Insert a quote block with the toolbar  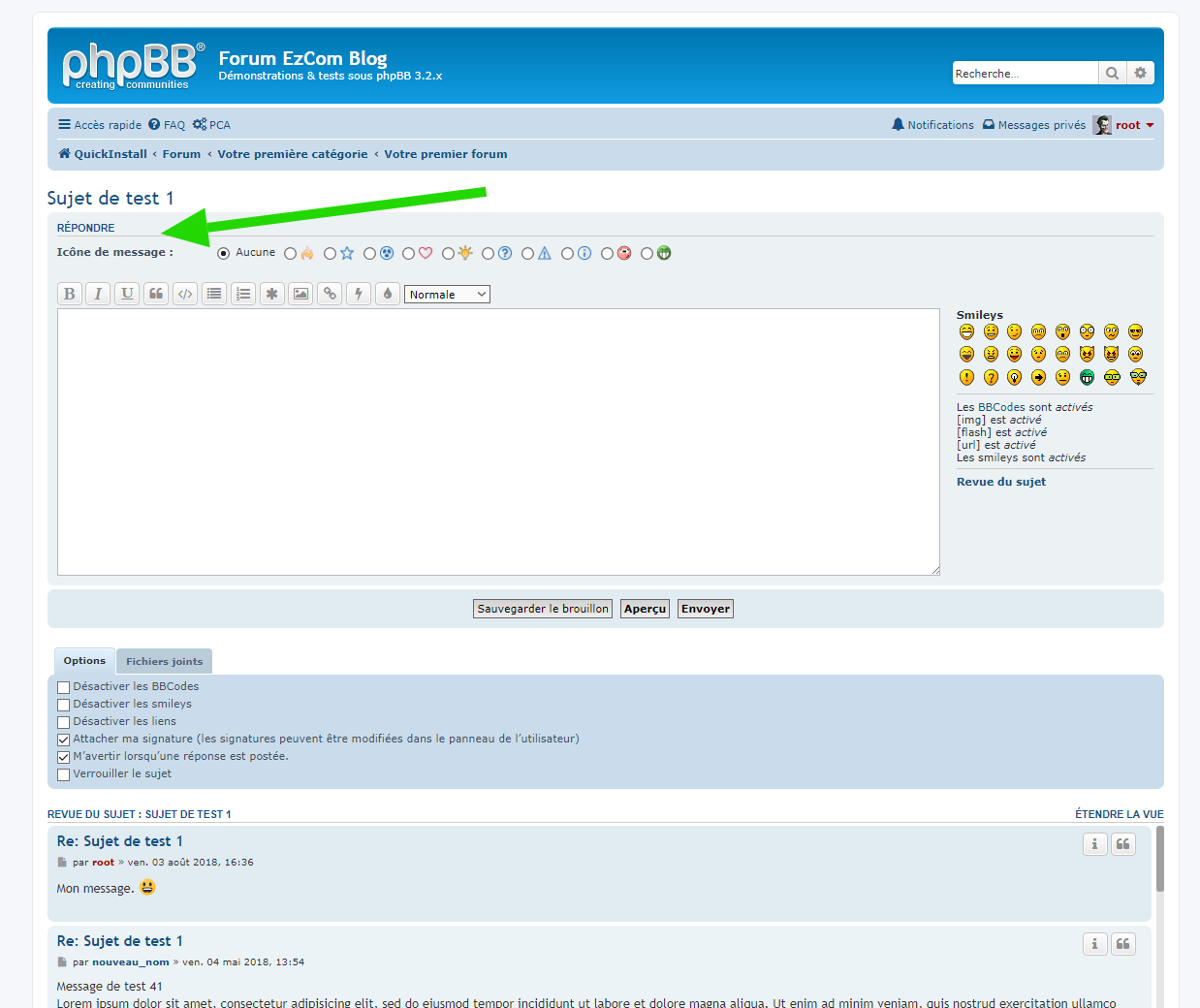156,294
